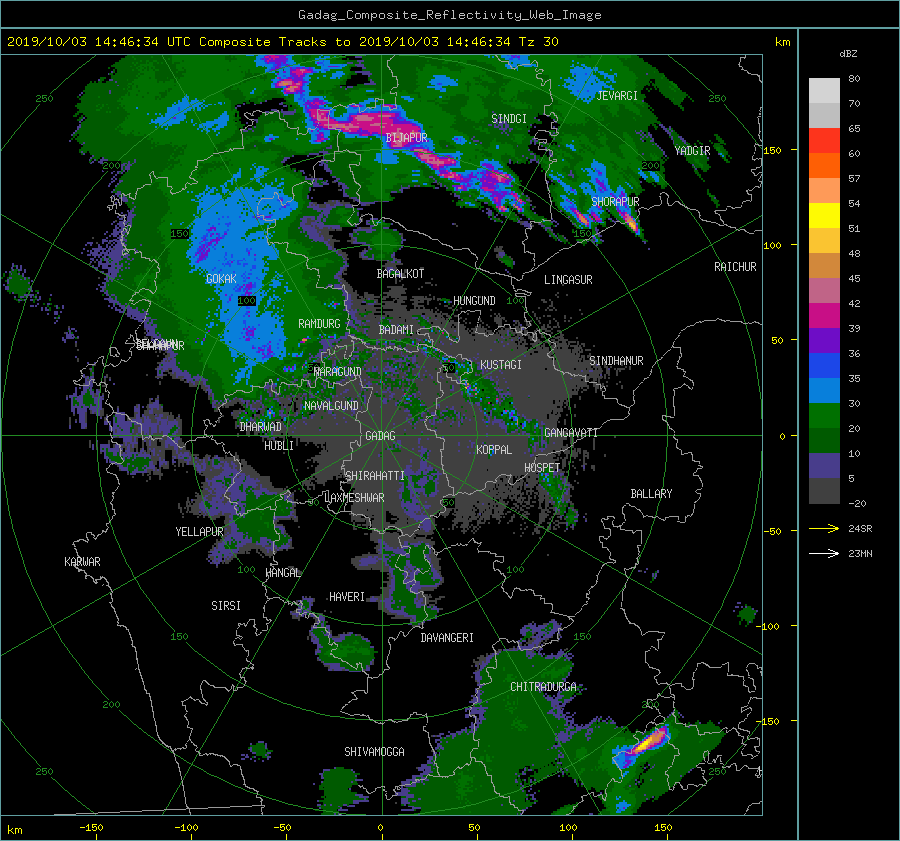Click the BADAMI city label
The width and height of the screenshot is (900, 841).
point(396,330)
